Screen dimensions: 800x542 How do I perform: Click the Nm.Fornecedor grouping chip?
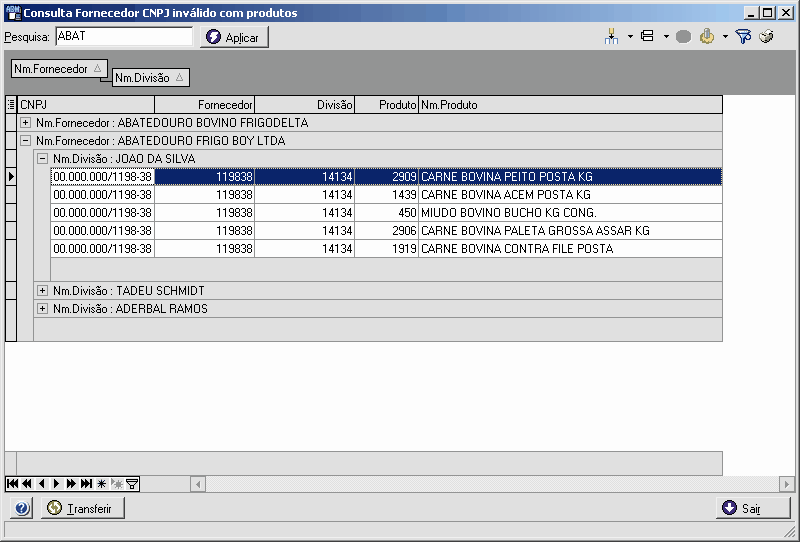click(59, 68)
